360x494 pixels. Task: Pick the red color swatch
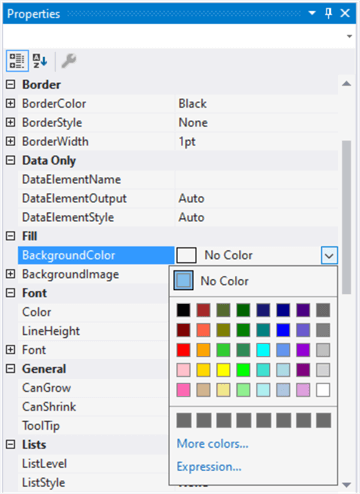[183, 350]
